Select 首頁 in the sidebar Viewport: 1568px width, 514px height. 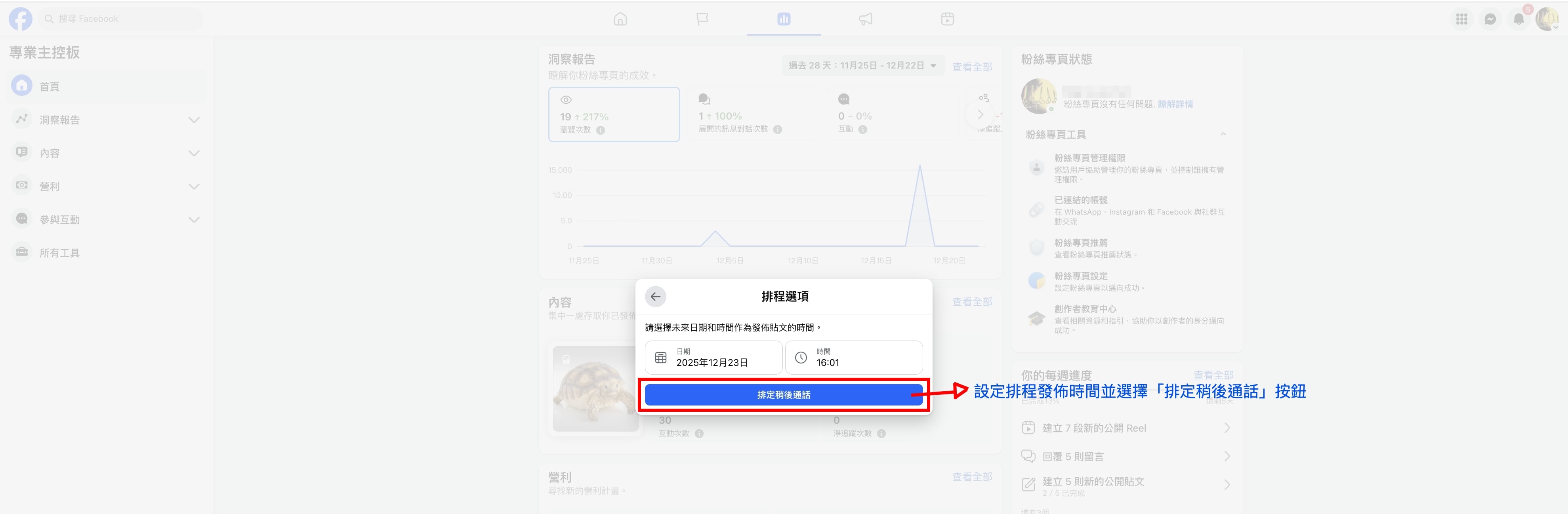click(x=106, y=86)
